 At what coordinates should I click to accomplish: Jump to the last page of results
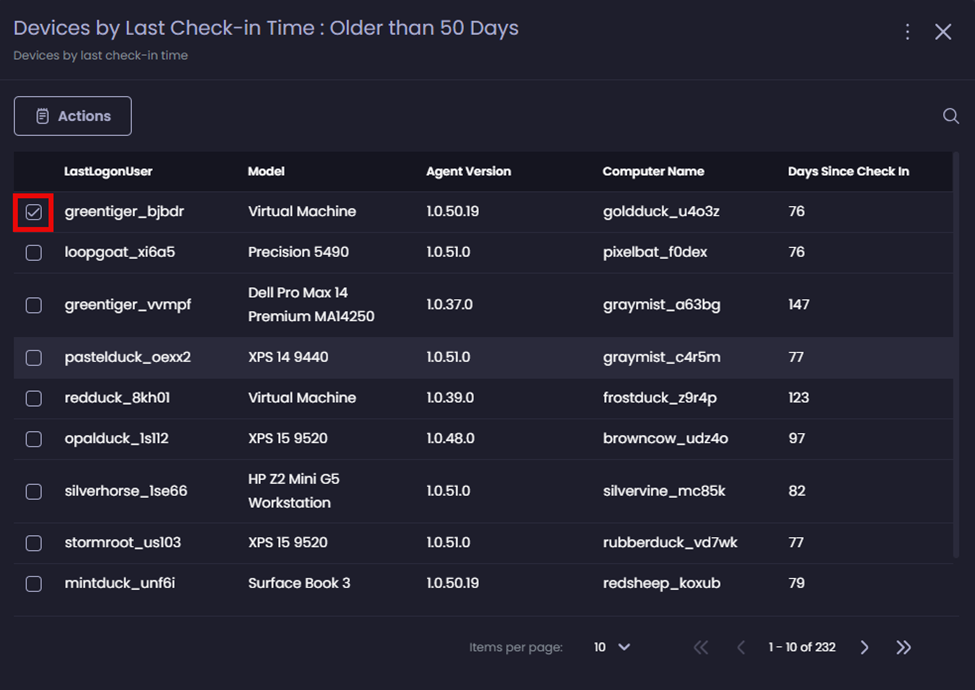click(904, 647)
